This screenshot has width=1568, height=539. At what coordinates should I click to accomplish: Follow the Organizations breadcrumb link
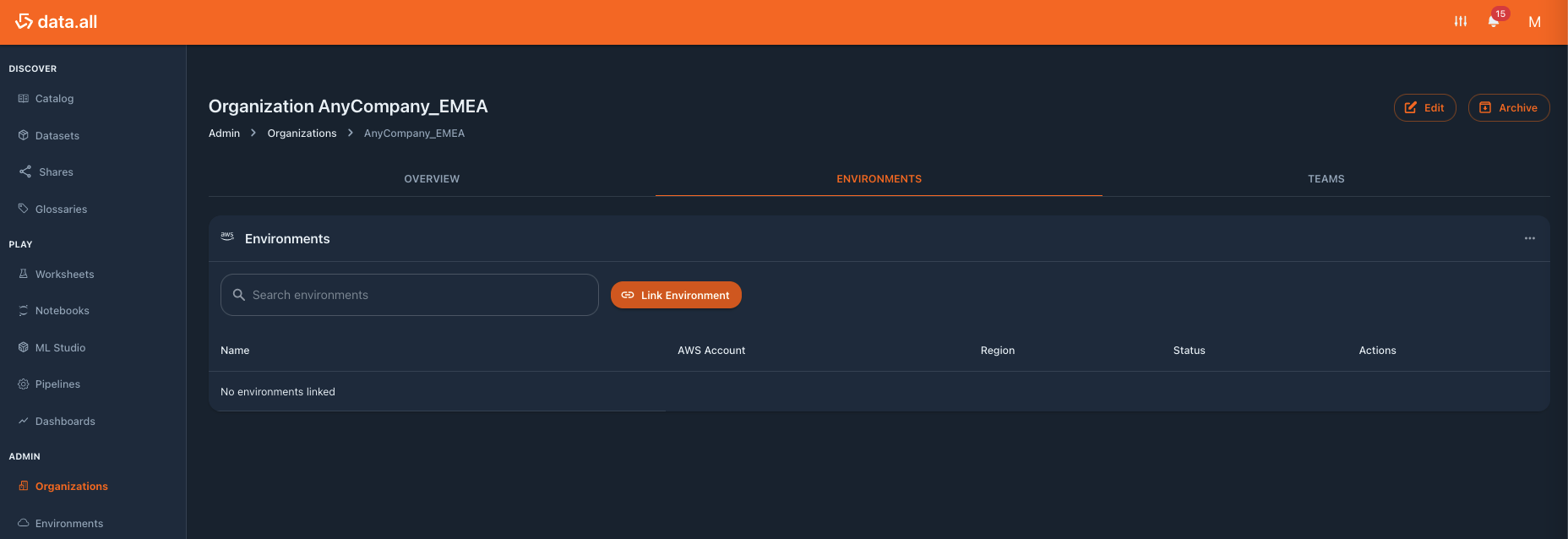302,133
